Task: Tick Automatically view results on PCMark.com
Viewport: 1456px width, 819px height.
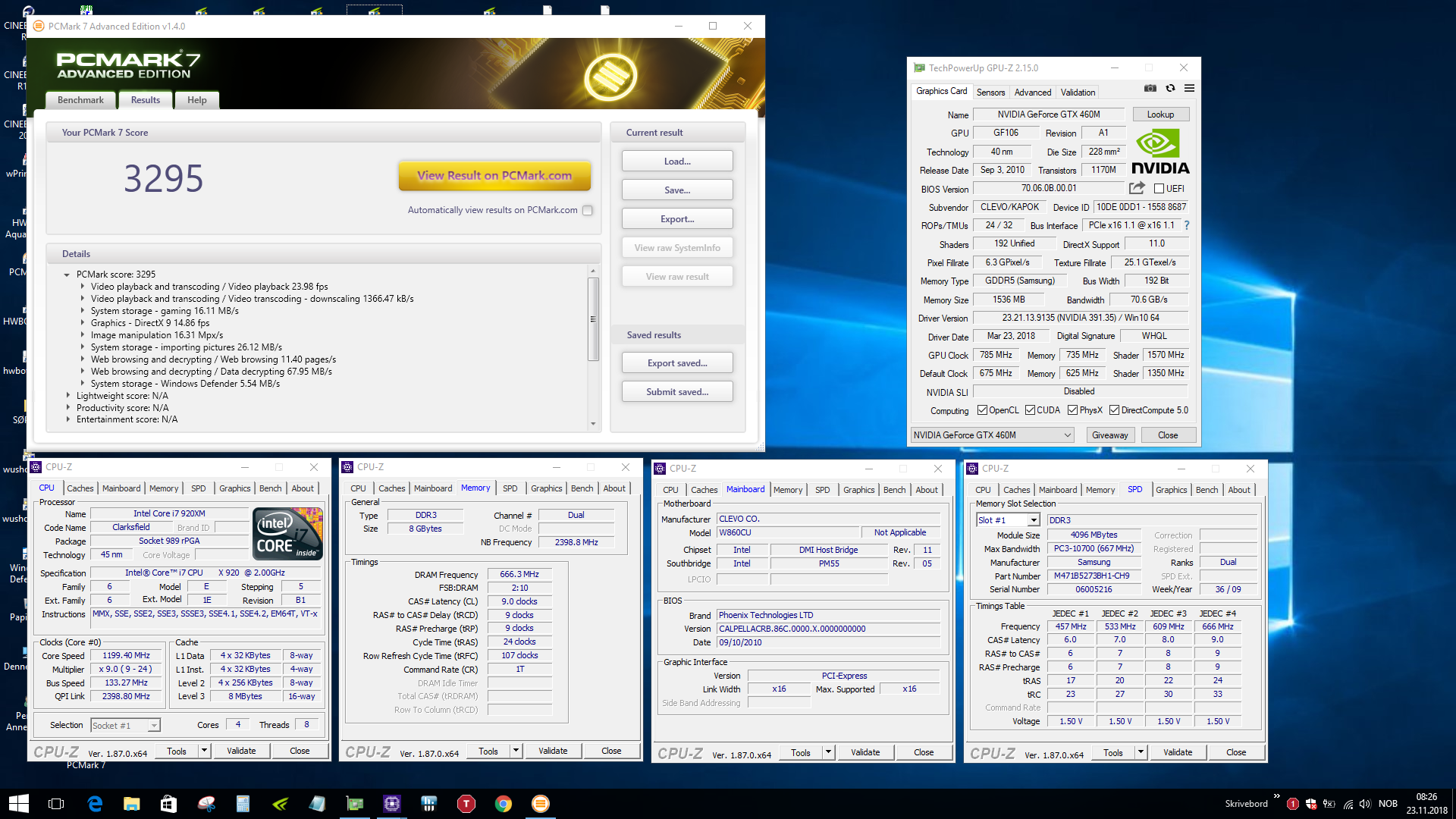Action: [x=588, y=210]
